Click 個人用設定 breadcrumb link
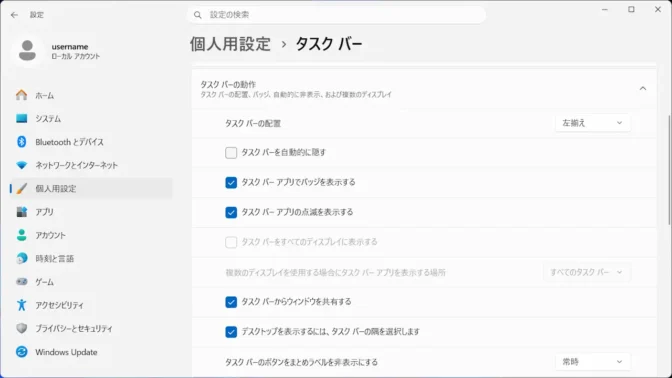The width and height of the screenshot is (672, 378). (230, 44)
